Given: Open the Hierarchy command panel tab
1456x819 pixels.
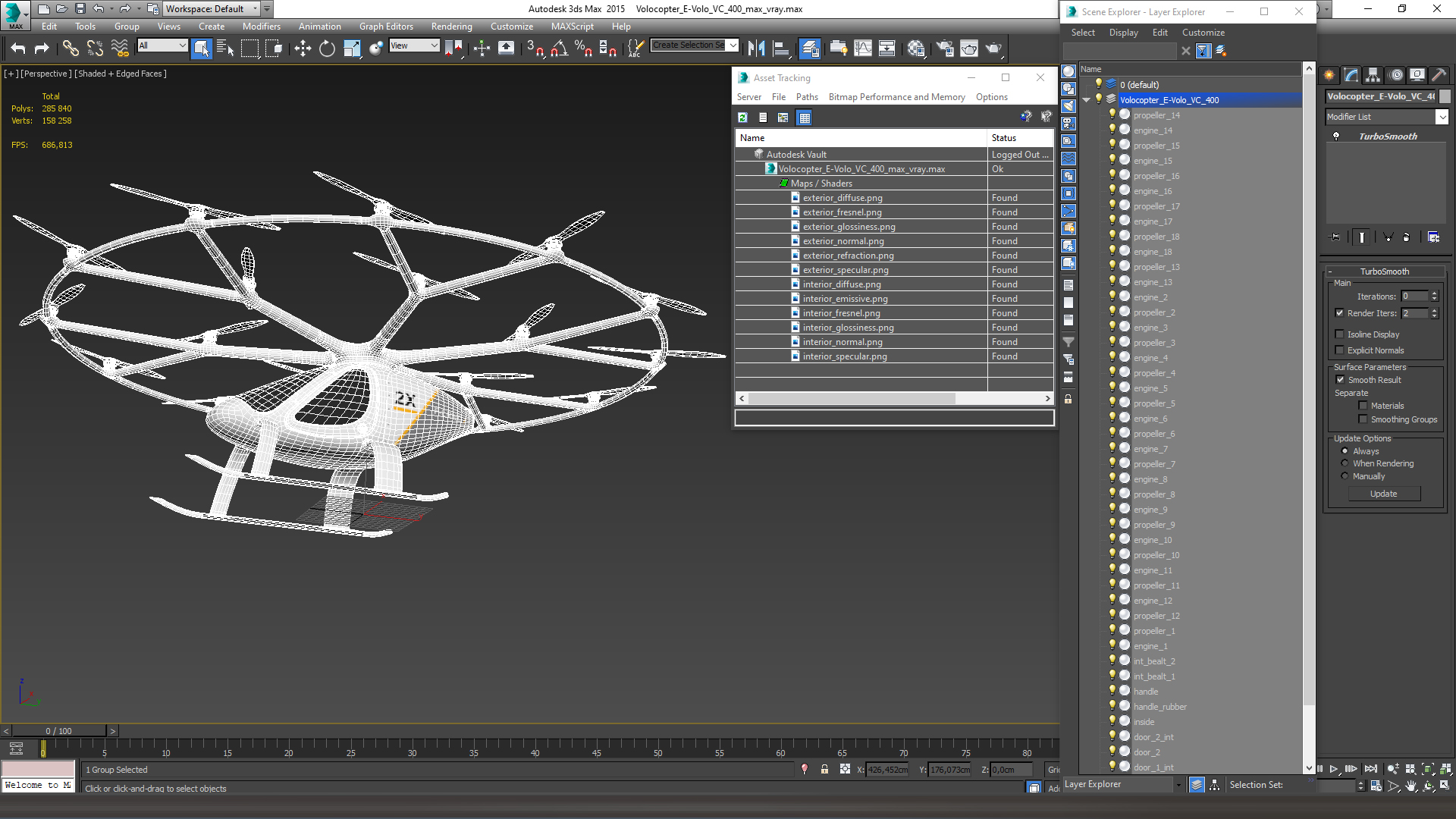Looking at the screenshot, I should point(1373,75).
